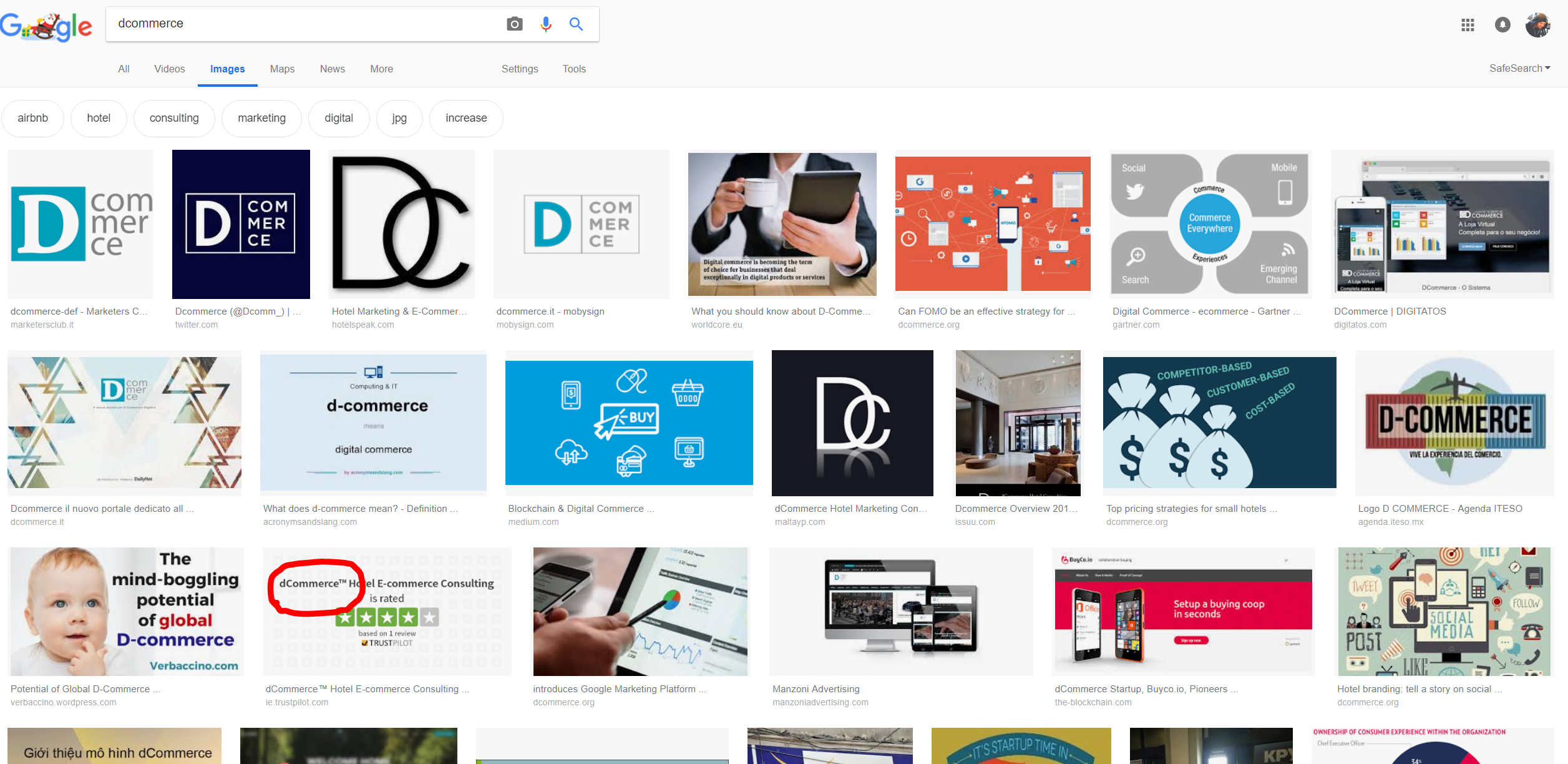The width and height of the screenshot is (1568, 764).
Task: Expand the More search menu
Action: click(x=381, y=69)
